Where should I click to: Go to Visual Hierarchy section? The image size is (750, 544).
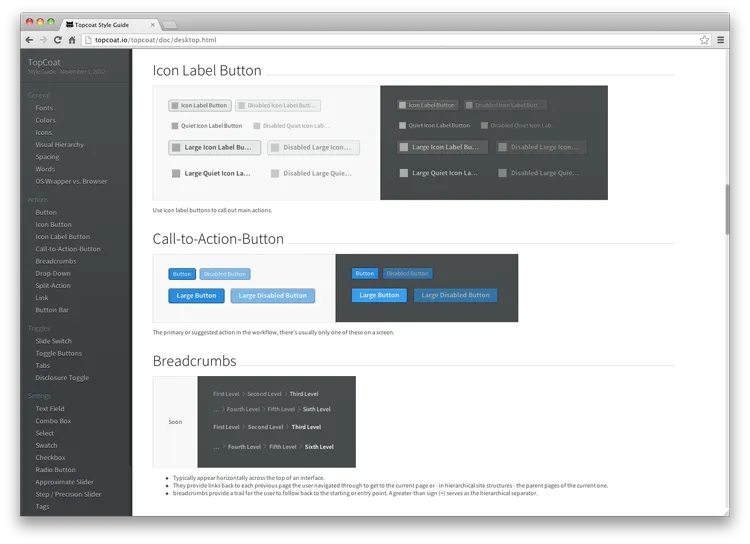(x=59, y=144)
